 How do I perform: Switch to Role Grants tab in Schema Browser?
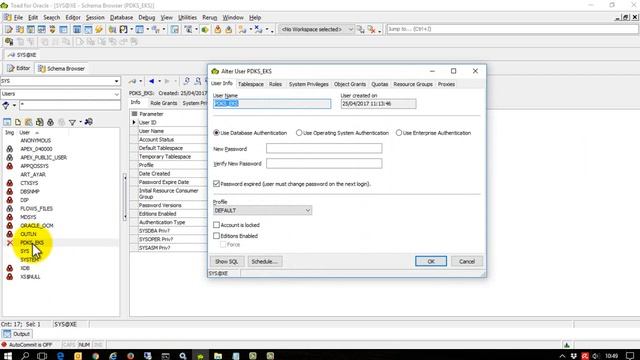(x=164, y=103)
